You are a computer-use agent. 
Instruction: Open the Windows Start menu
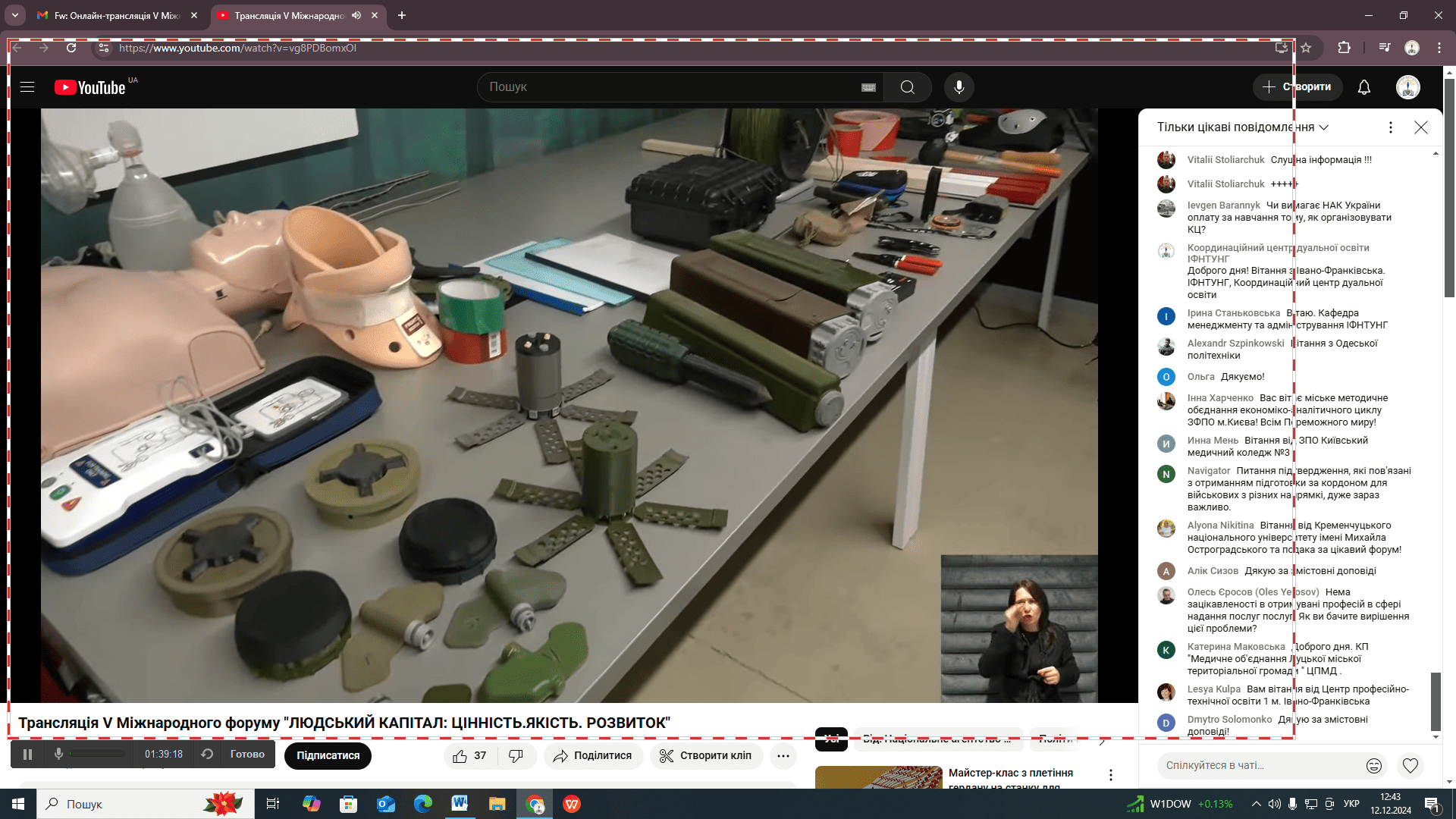(x=18, y=804)
